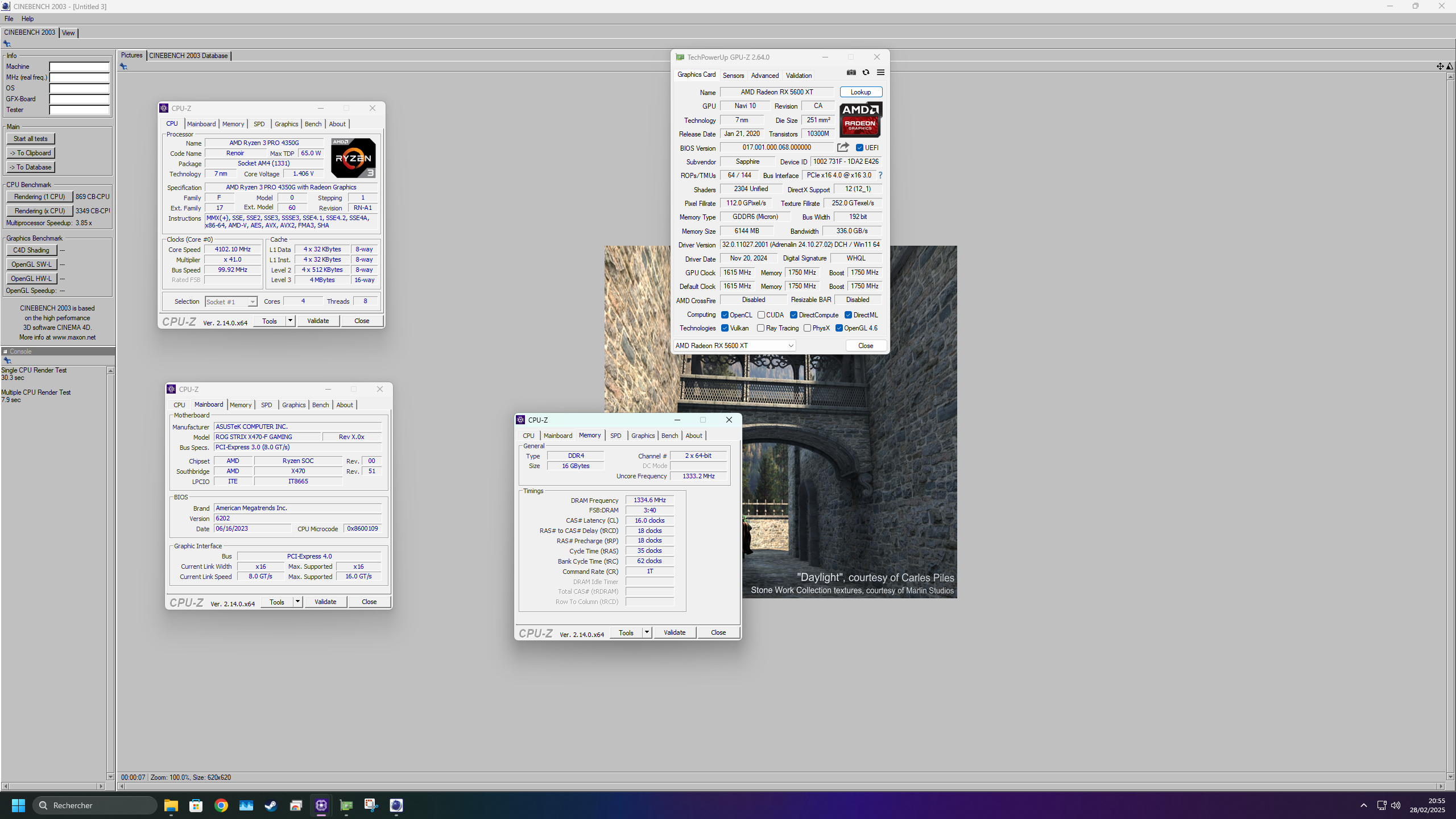Image resolution: width=1456 pixels, height=819 pixels.
Task: Click the Windows search box
Action: (95, 805)
